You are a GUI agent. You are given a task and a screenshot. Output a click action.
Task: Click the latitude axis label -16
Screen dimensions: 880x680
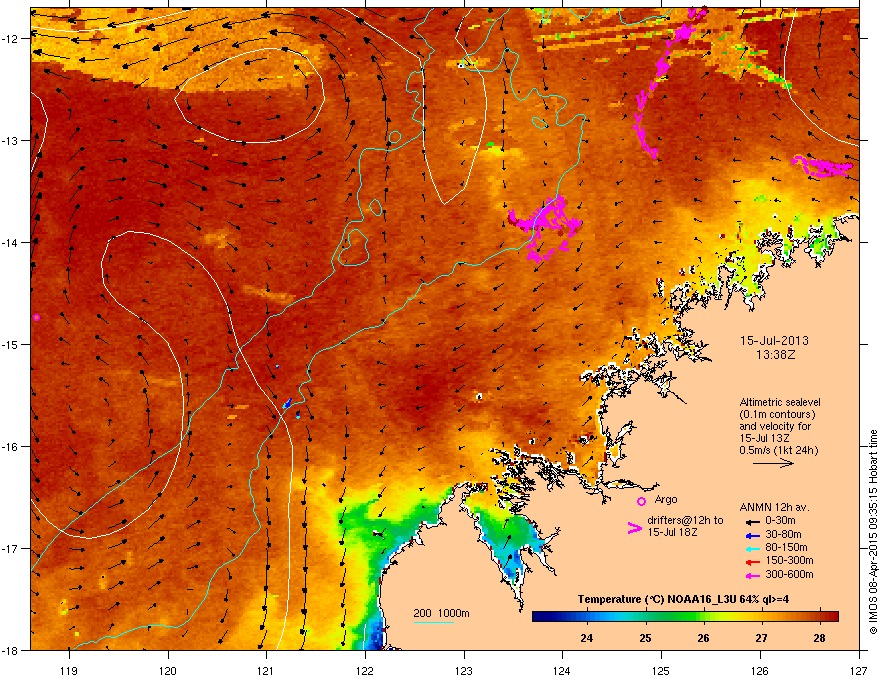coord(10,447)
